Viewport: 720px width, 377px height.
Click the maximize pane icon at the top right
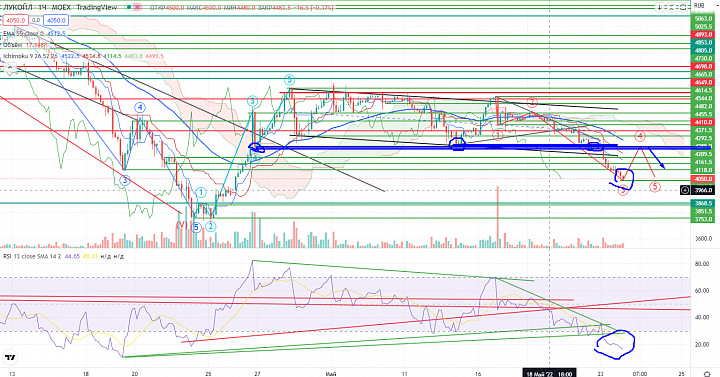click(x=683, y=7)
